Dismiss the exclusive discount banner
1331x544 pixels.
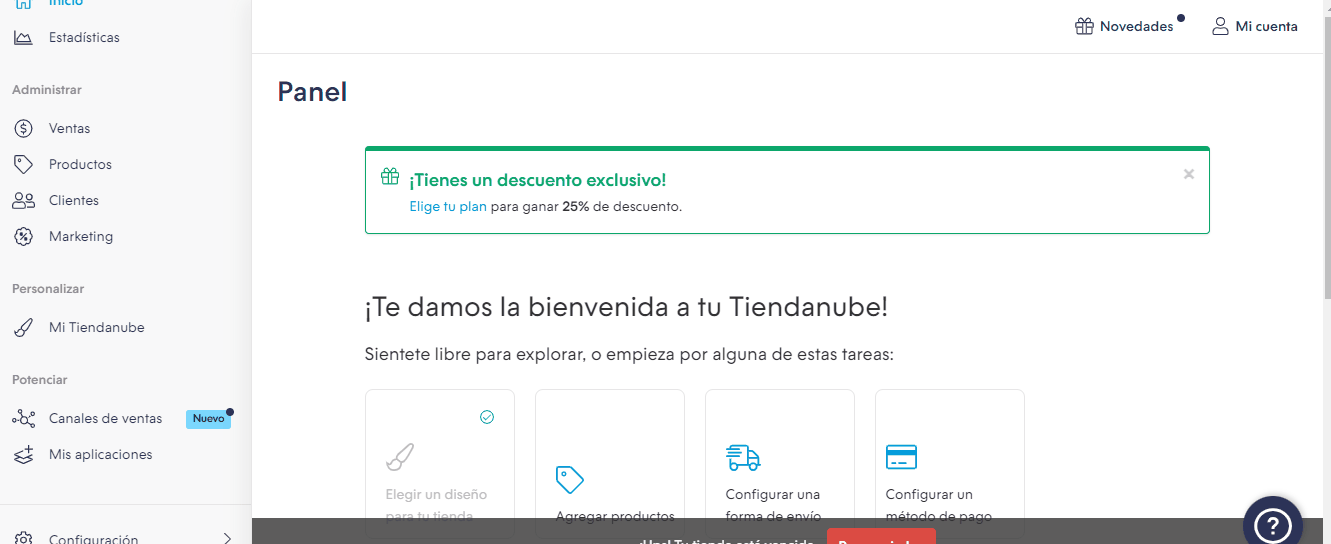pos(1189,174)
